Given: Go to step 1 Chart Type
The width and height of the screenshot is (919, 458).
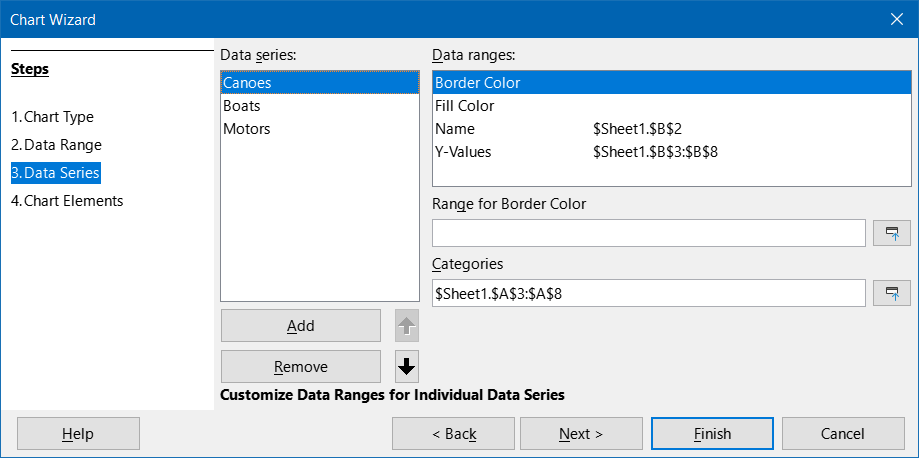Looking at the screenshot, I should click(x=52, y=117).
